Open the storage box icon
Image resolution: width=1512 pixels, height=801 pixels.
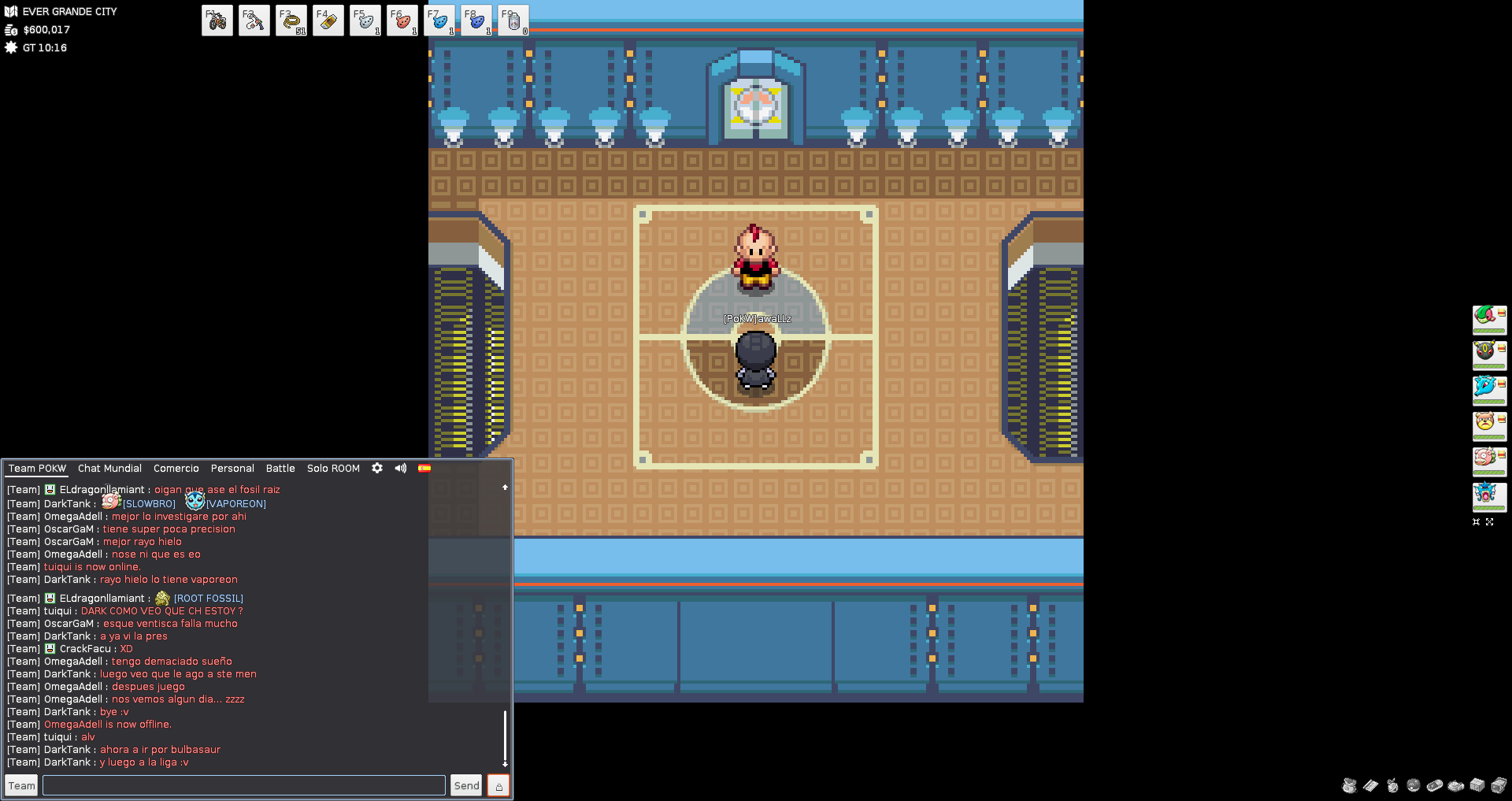coord(1477,785)
